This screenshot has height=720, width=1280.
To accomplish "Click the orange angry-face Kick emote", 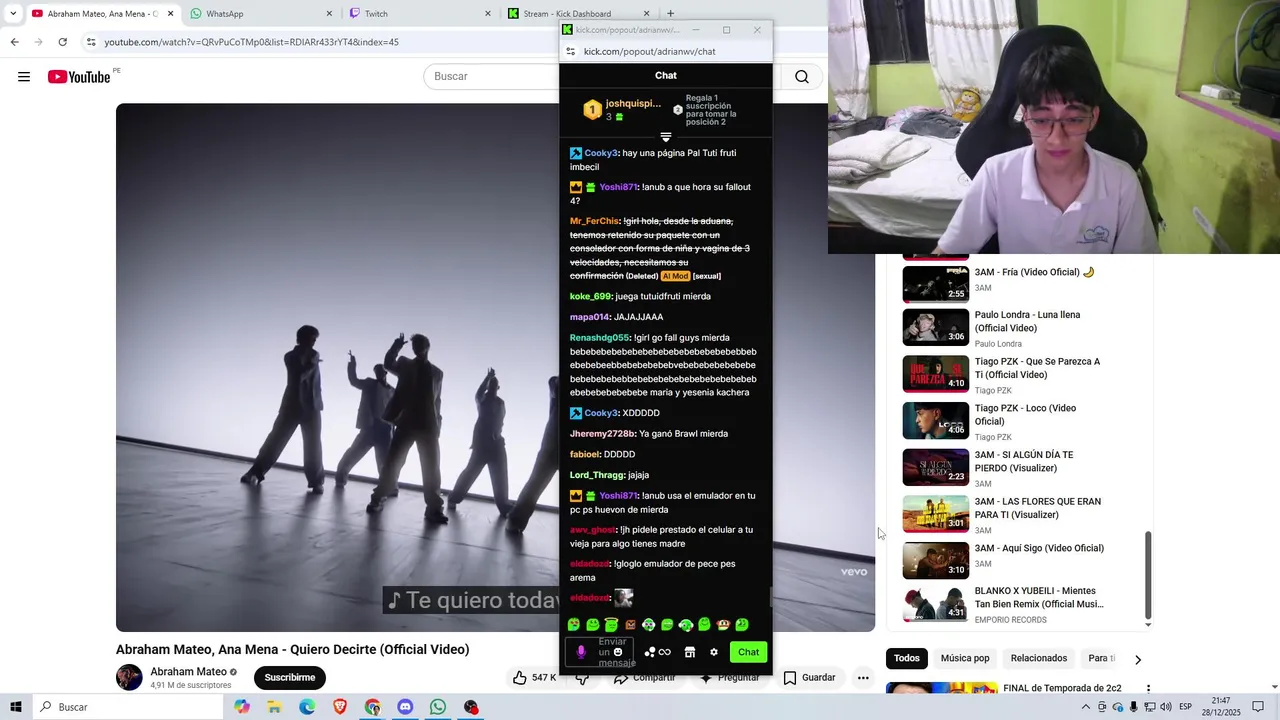I will (630, 625).
